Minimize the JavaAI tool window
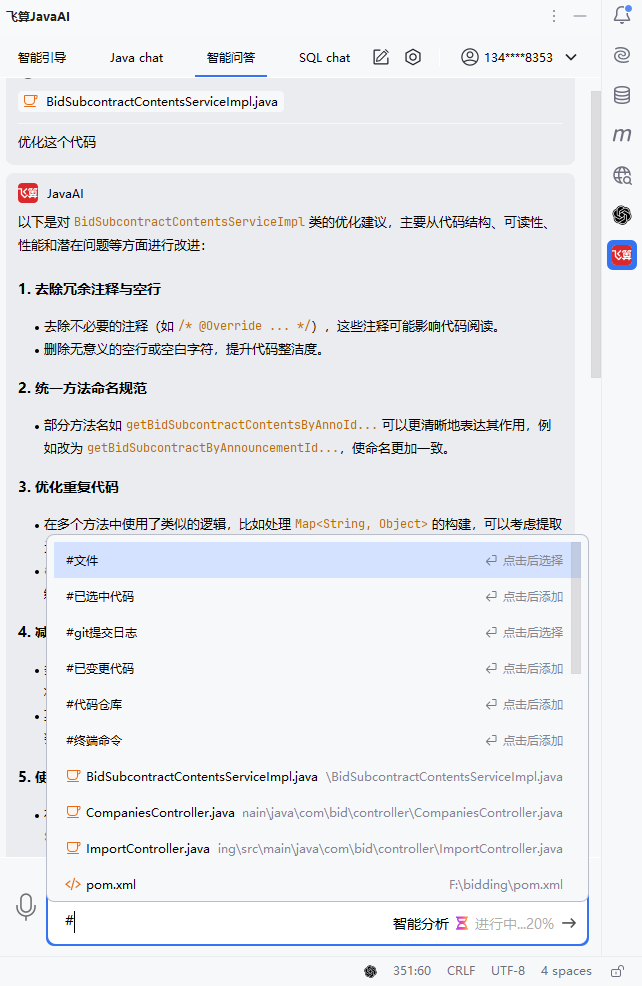 click(x=580, y=16)
